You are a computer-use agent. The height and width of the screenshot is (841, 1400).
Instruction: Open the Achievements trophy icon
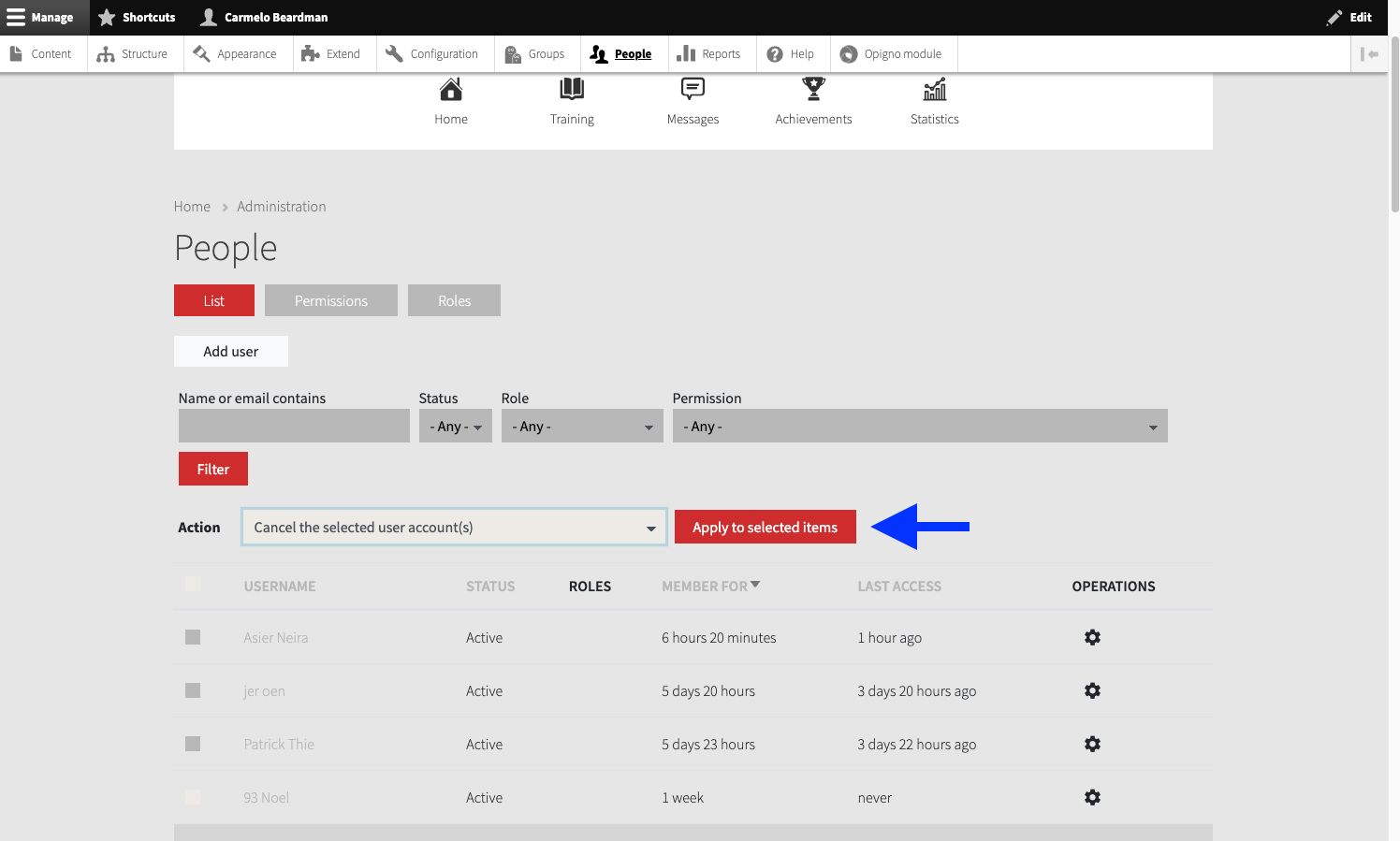tap(813, 89)
